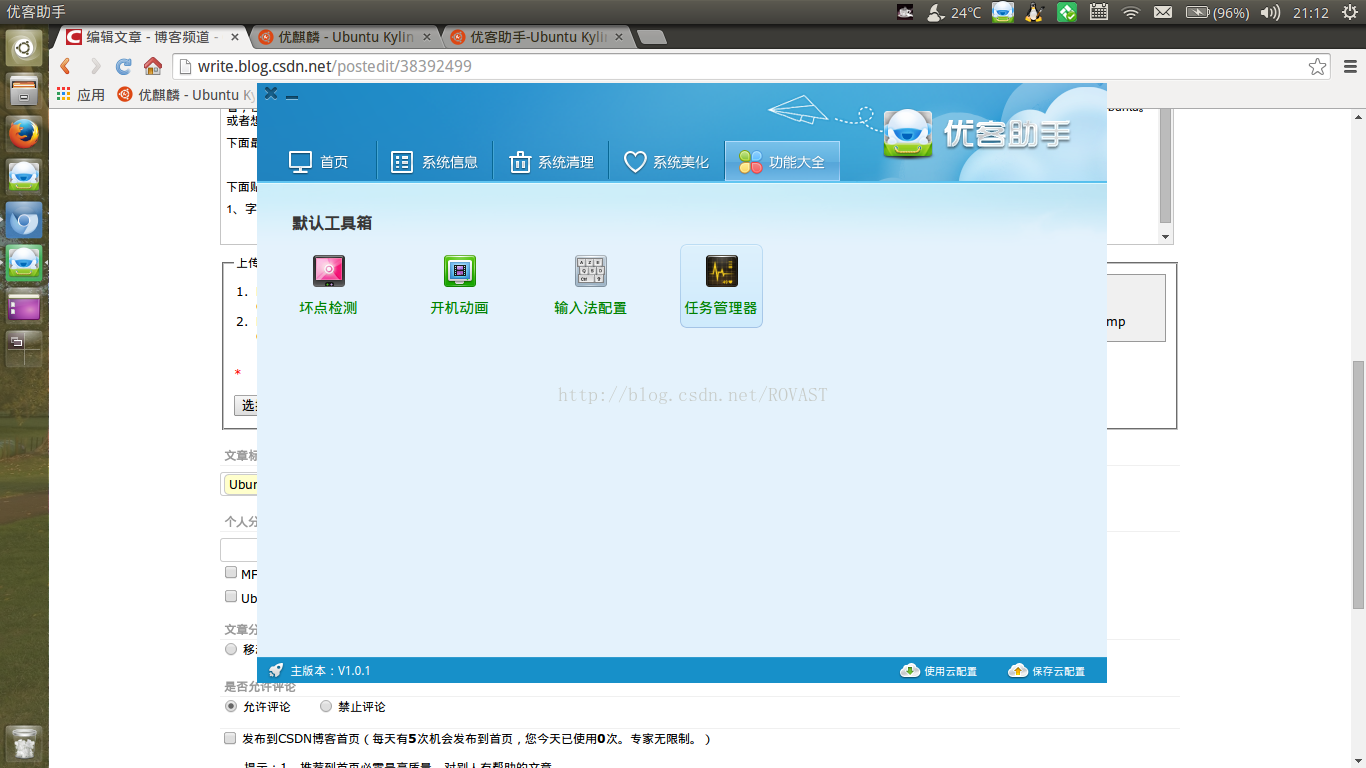
Task: Open the volume sound indicator
Action: click(1270, 12)
